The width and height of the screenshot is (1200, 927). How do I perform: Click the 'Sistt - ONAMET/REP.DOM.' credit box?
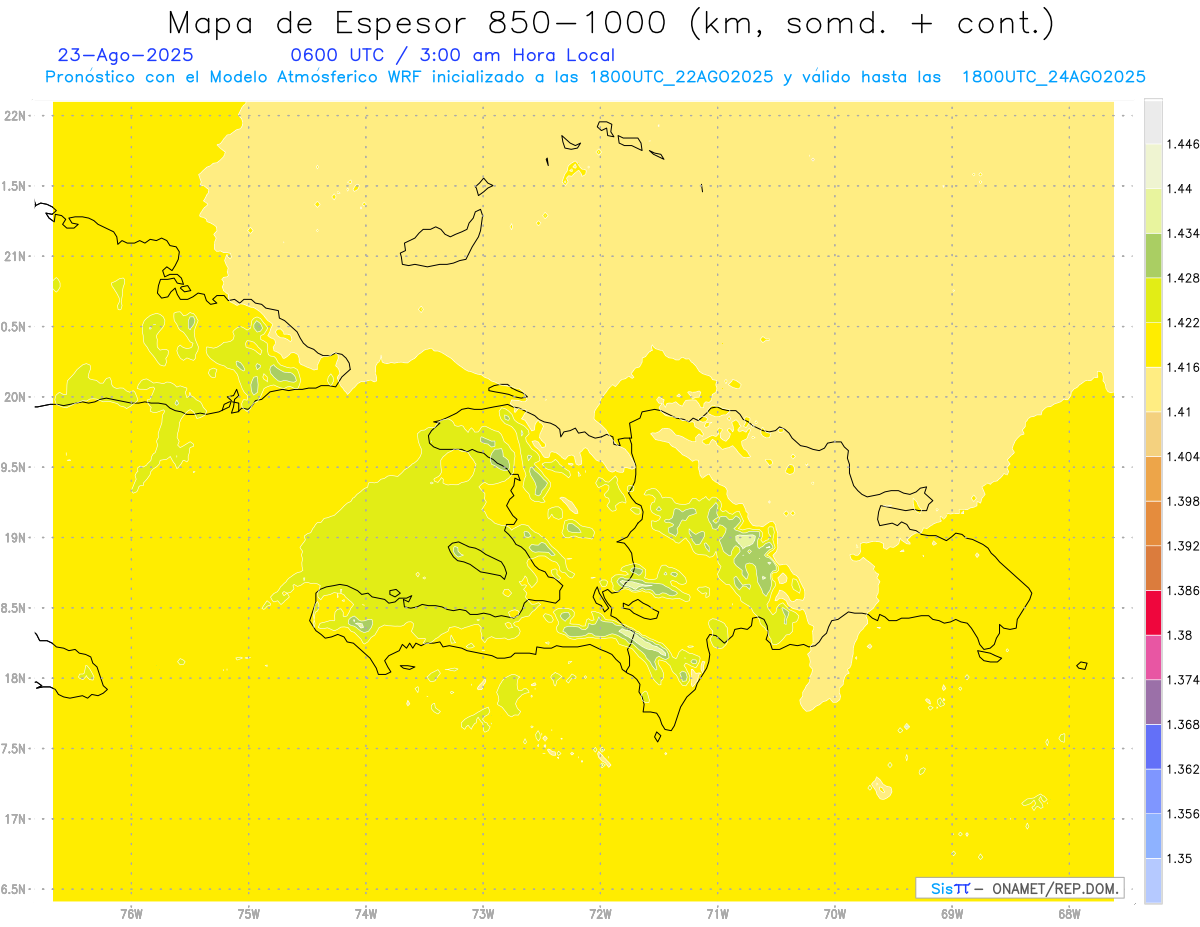click(1020, 888)
